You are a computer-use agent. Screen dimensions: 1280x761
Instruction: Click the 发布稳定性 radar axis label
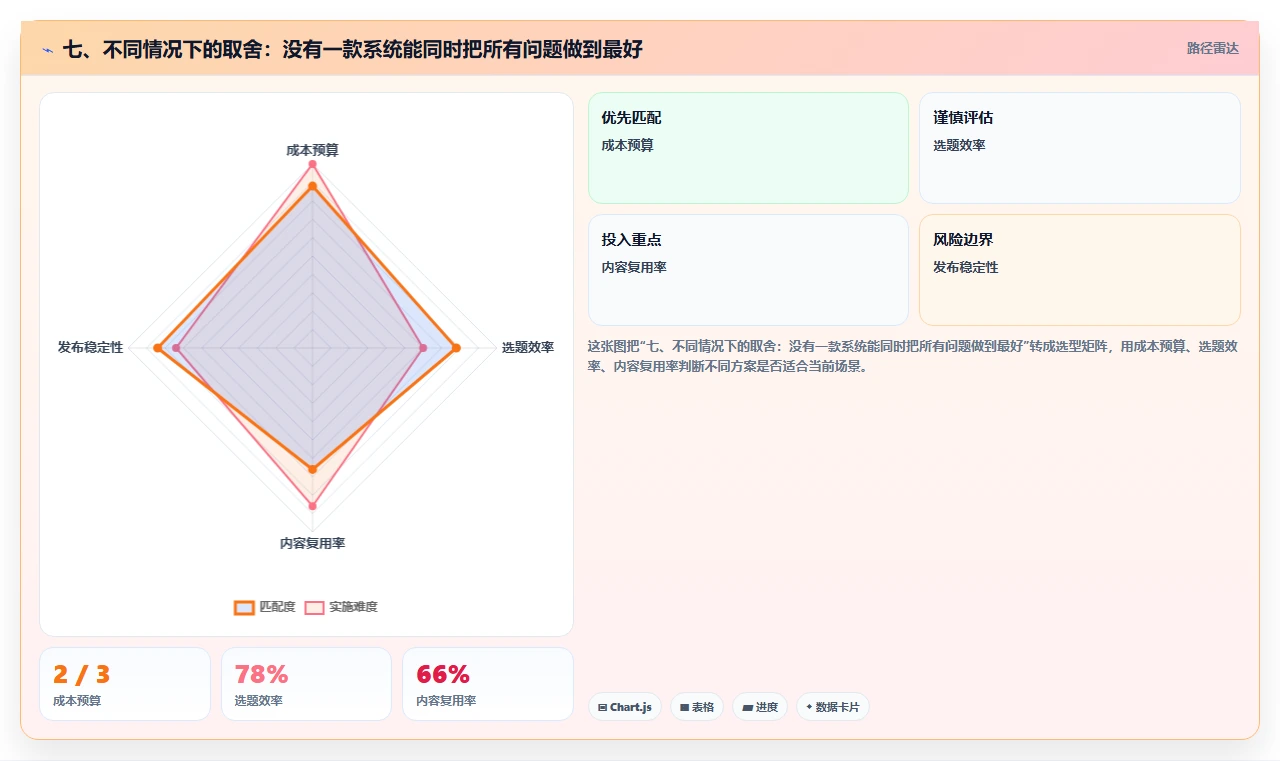point(90,347)
